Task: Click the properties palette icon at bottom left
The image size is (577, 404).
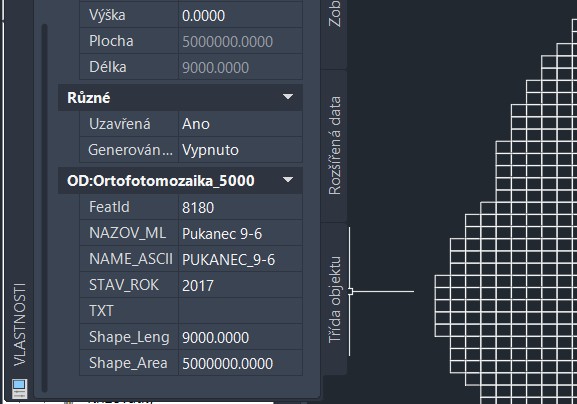Action: [x=19, y=389]
